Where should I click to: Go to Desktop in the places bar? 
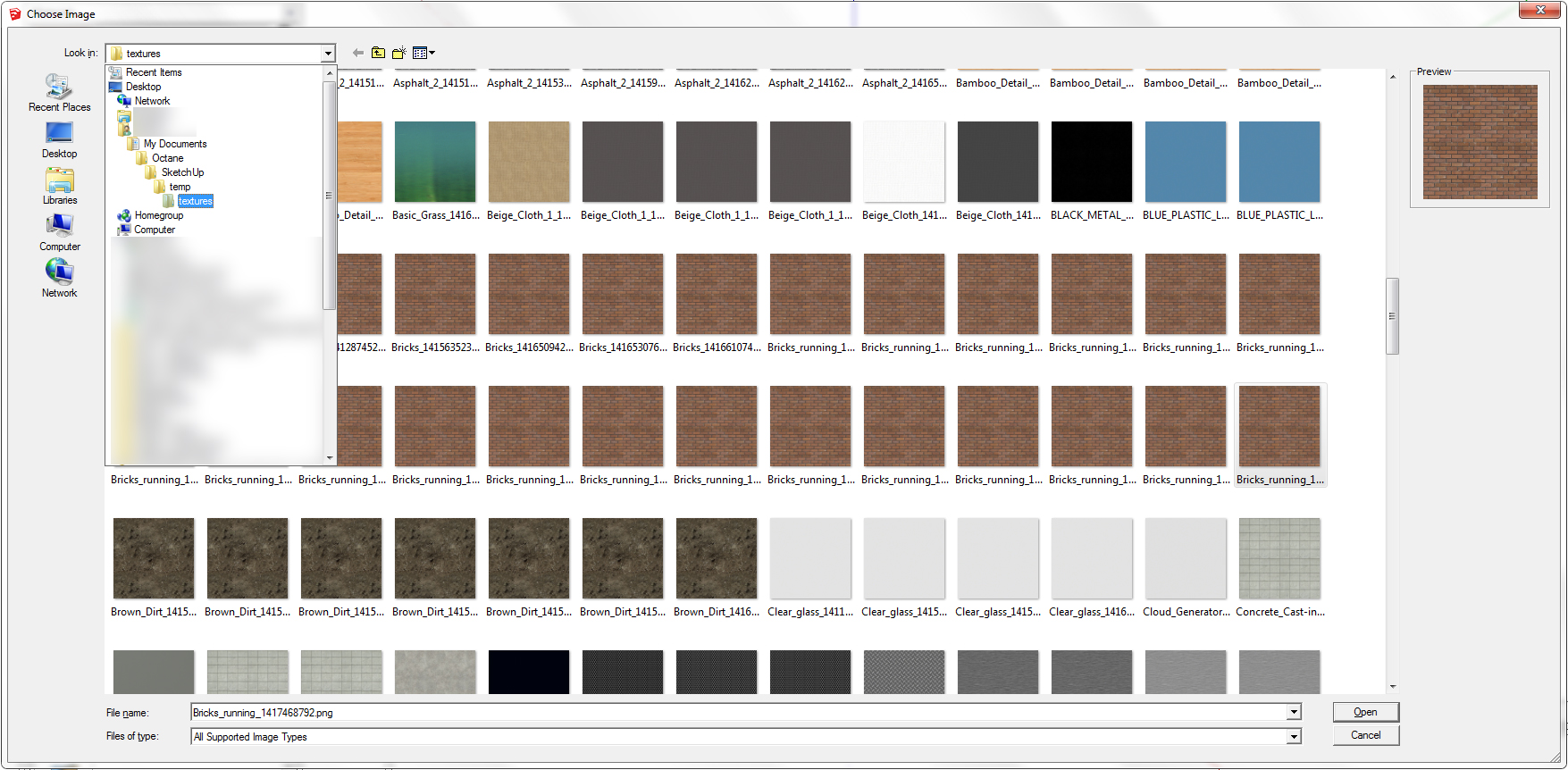(59, 140)
